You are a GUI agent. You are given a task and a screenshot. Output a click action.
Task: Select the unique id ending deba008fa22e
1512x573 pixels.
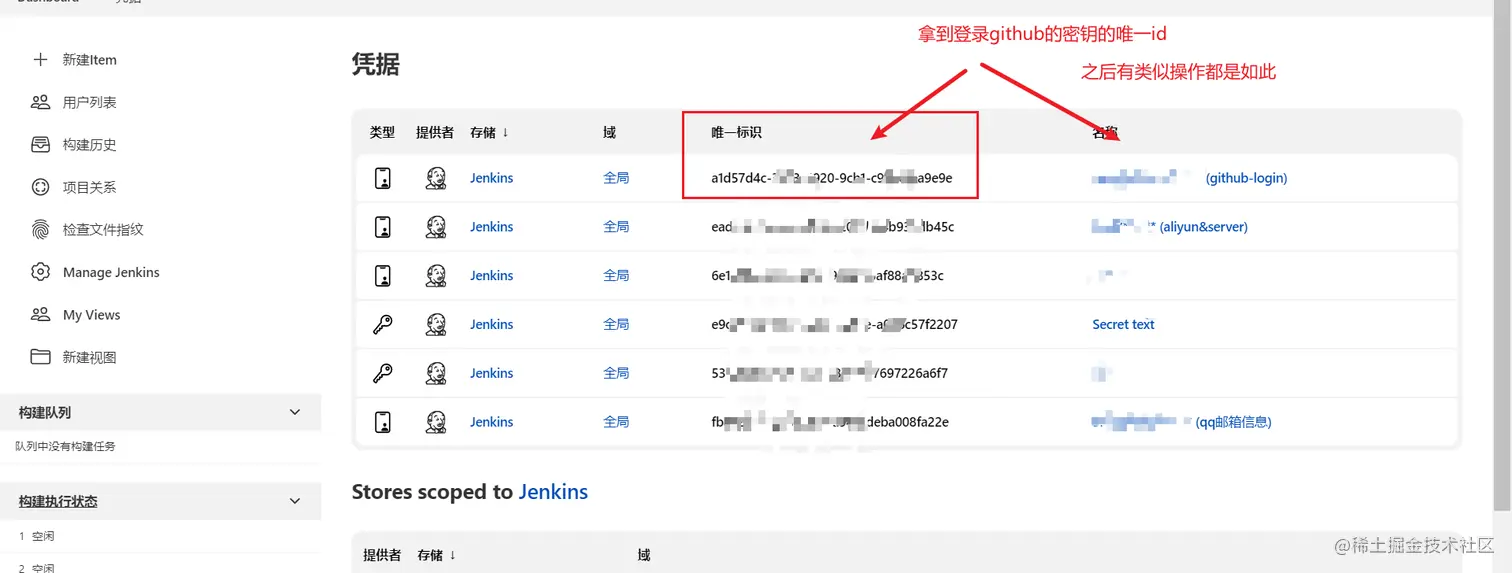(830, 422)
